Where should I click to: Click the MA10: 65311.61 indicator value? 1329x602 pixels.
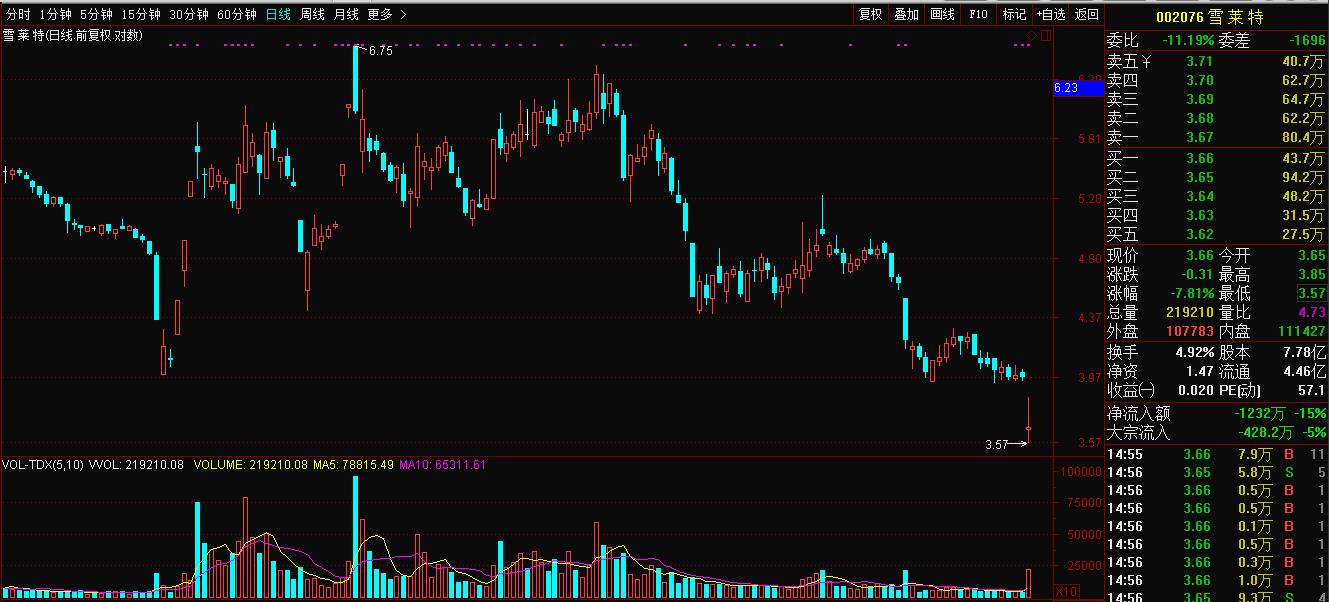[x=443, y=464]
